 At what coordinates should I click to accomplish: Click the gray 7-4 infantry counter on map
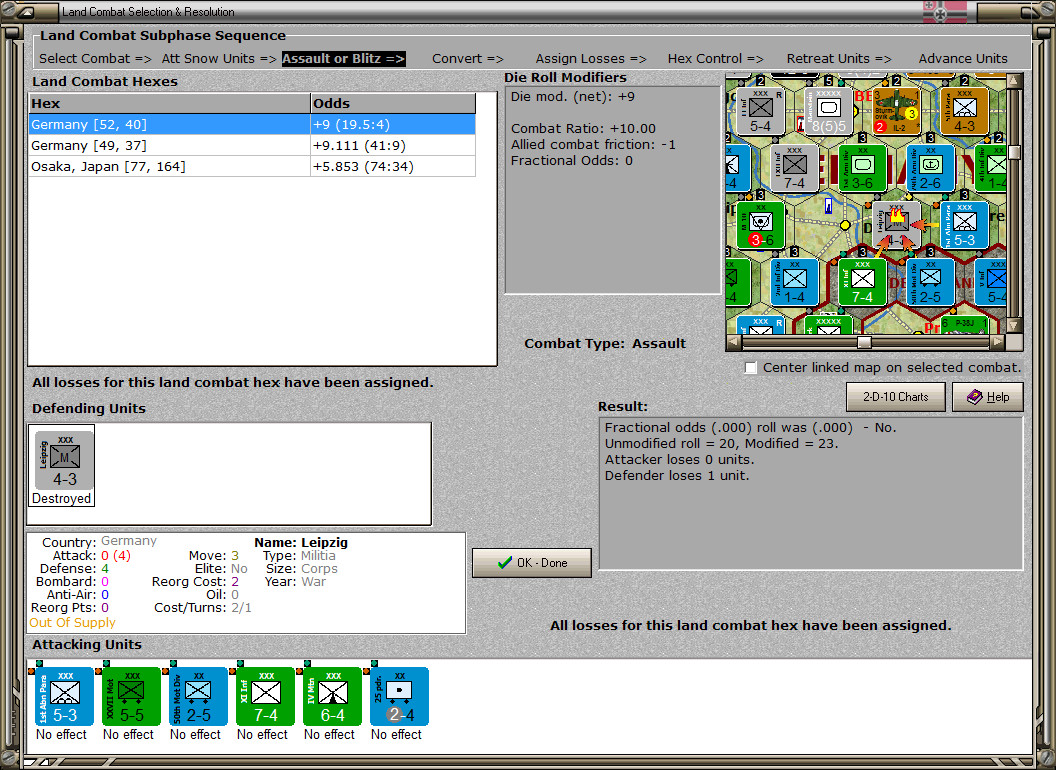795,168
